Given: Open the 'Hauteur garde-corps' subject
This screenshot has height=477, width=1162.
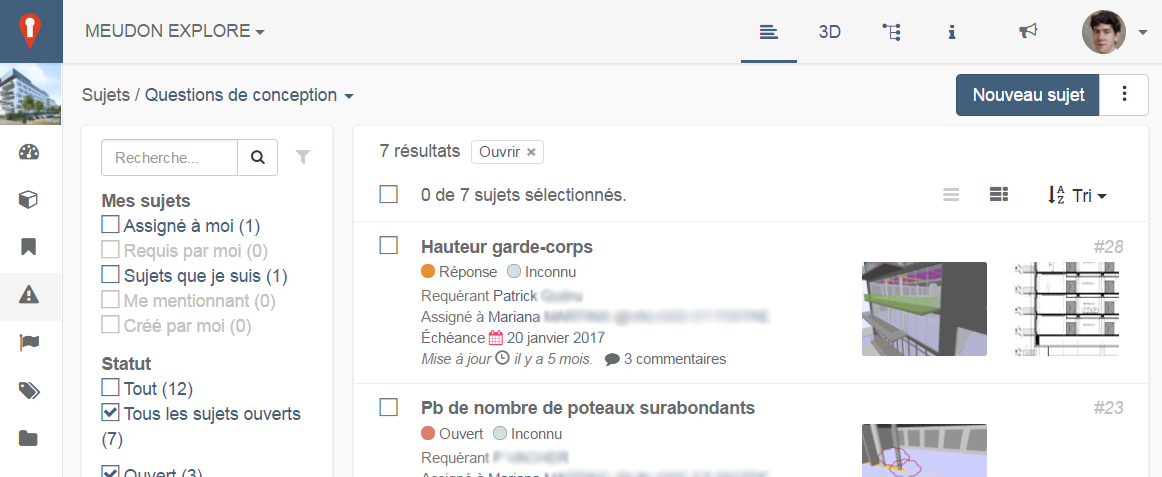Looking at the screenshot, I should point(507,247).
